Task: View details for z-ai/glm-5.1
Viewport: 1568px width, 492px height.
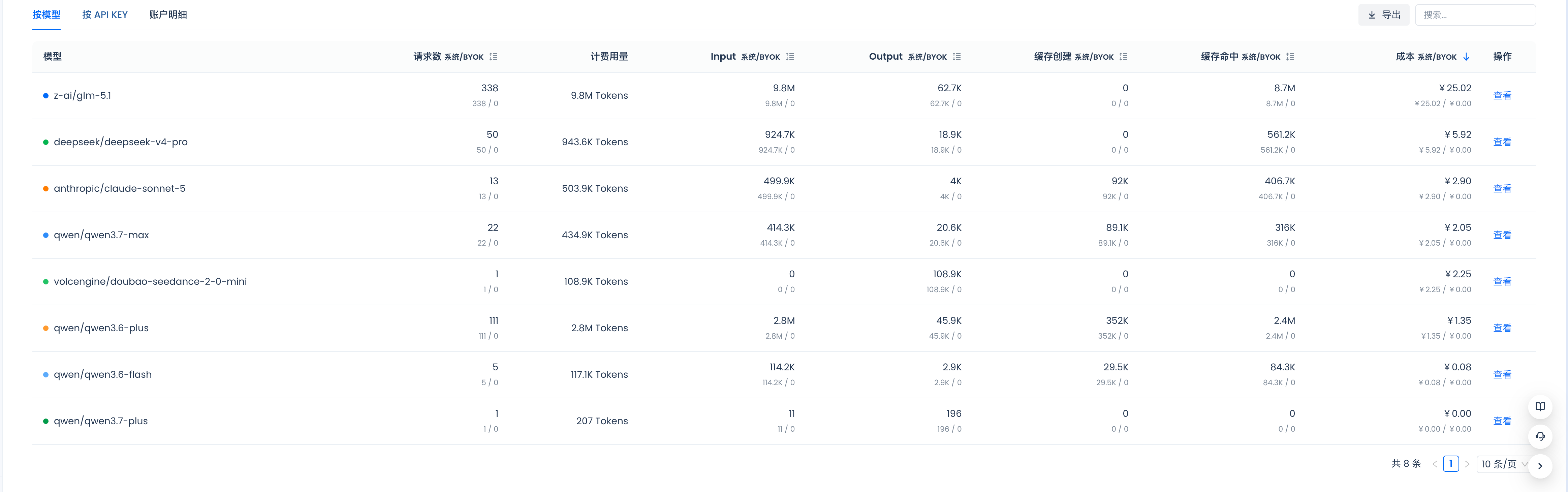Action: click(1502, 96)
